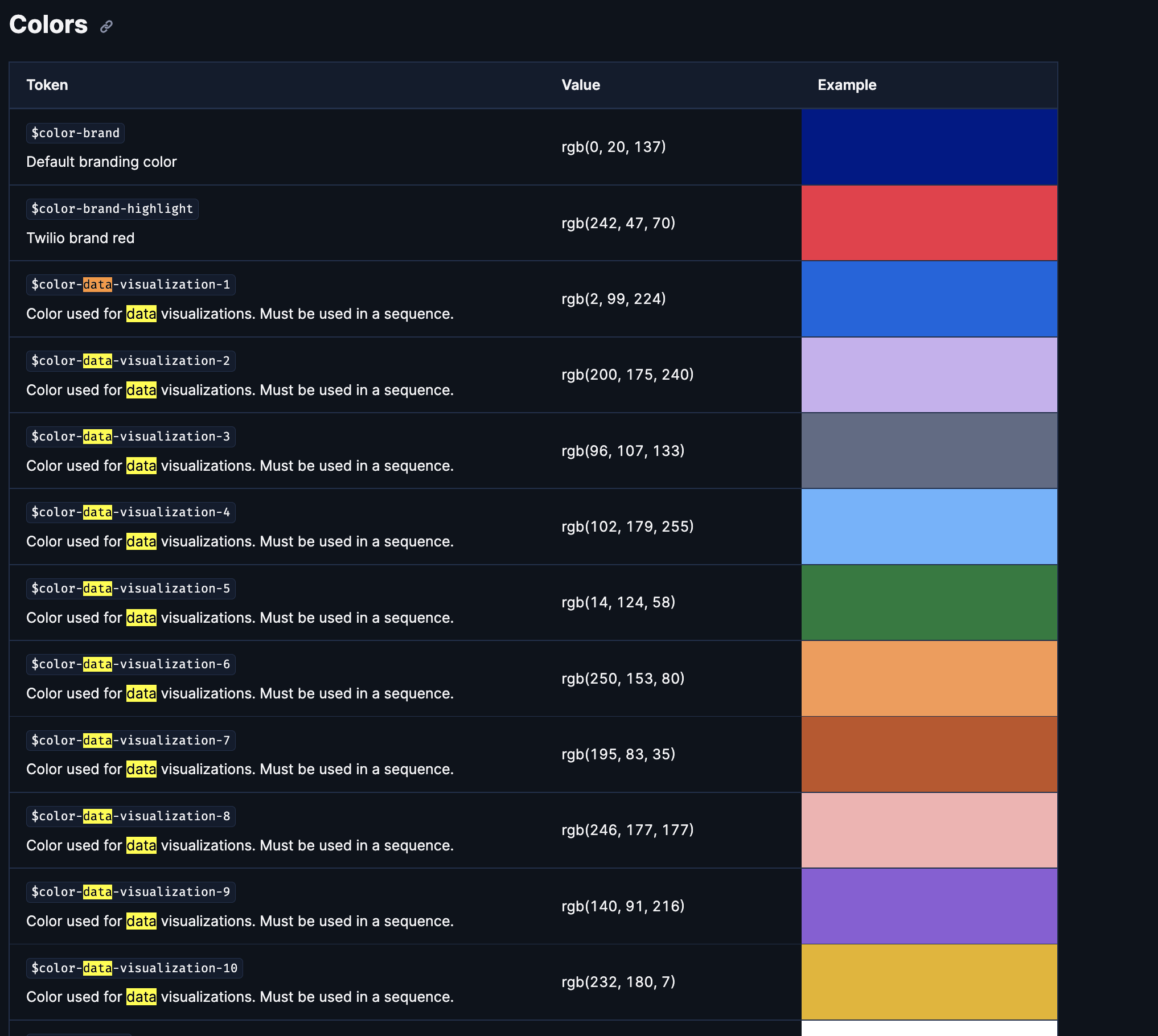
Task: Click the Token column header
Action: click(47, 85)
